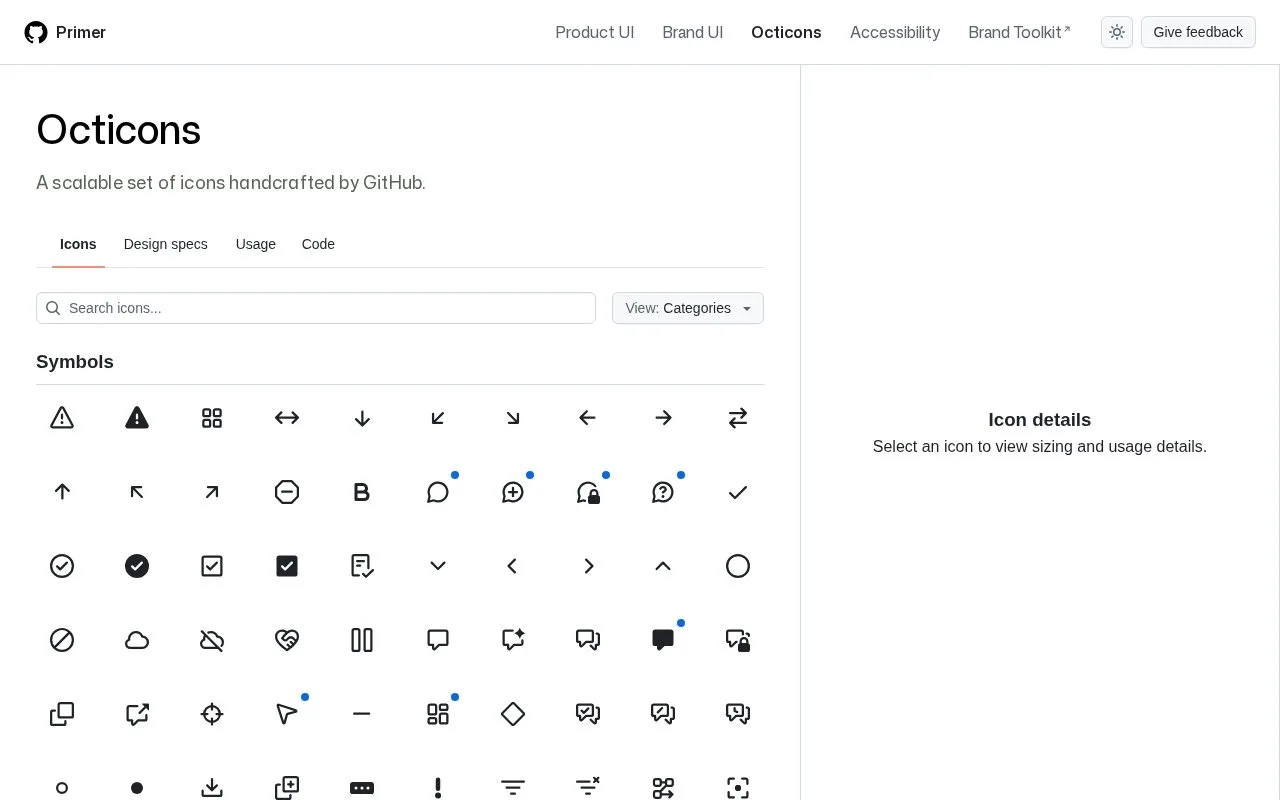The width and height of the screenshot is (1280, 800).
Task: Select the cloud-offline crossed cloud icon
Action: [212, 640]
